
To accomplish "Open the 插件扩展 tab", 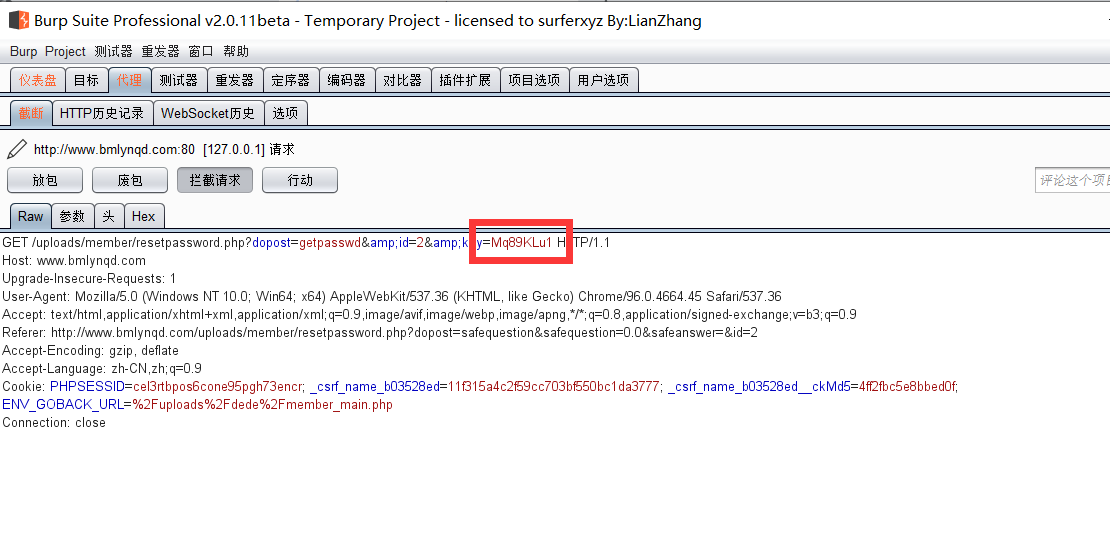I will 465,80.
